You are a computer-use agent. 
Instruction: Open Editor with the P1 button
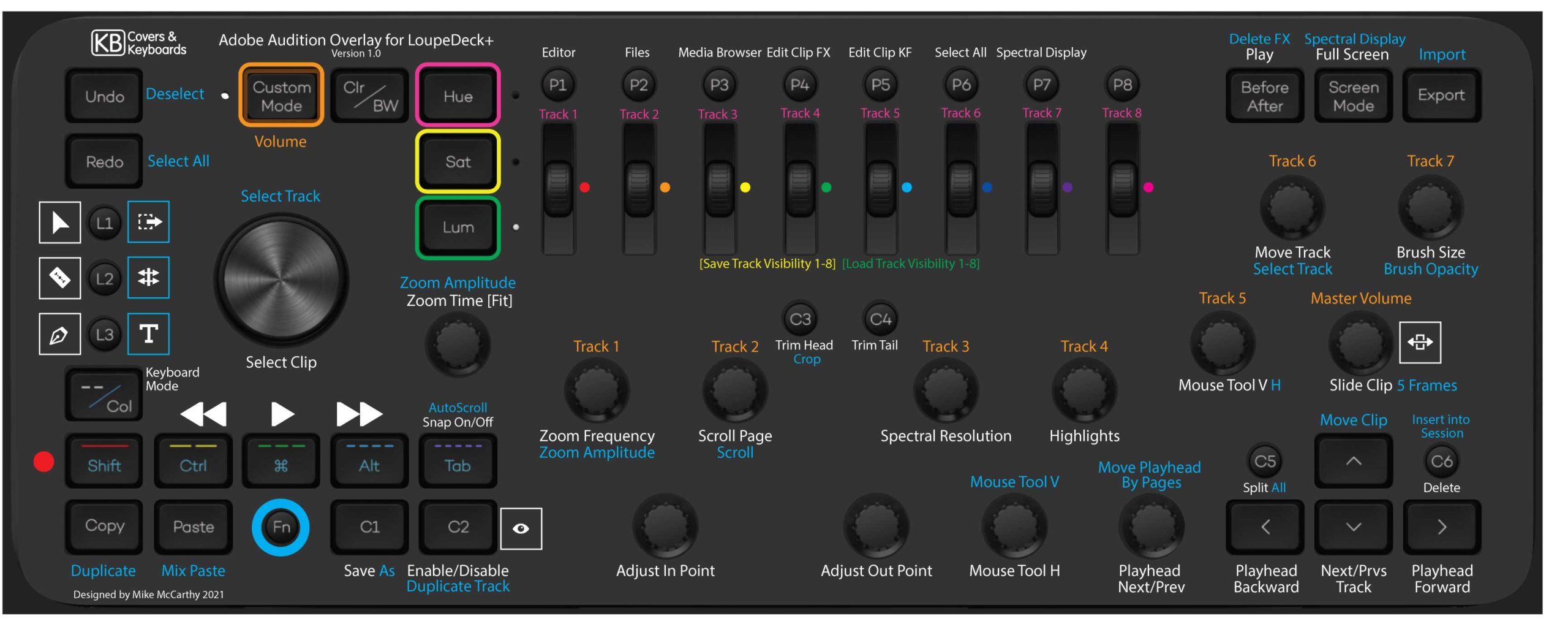[x=557, y=85]
